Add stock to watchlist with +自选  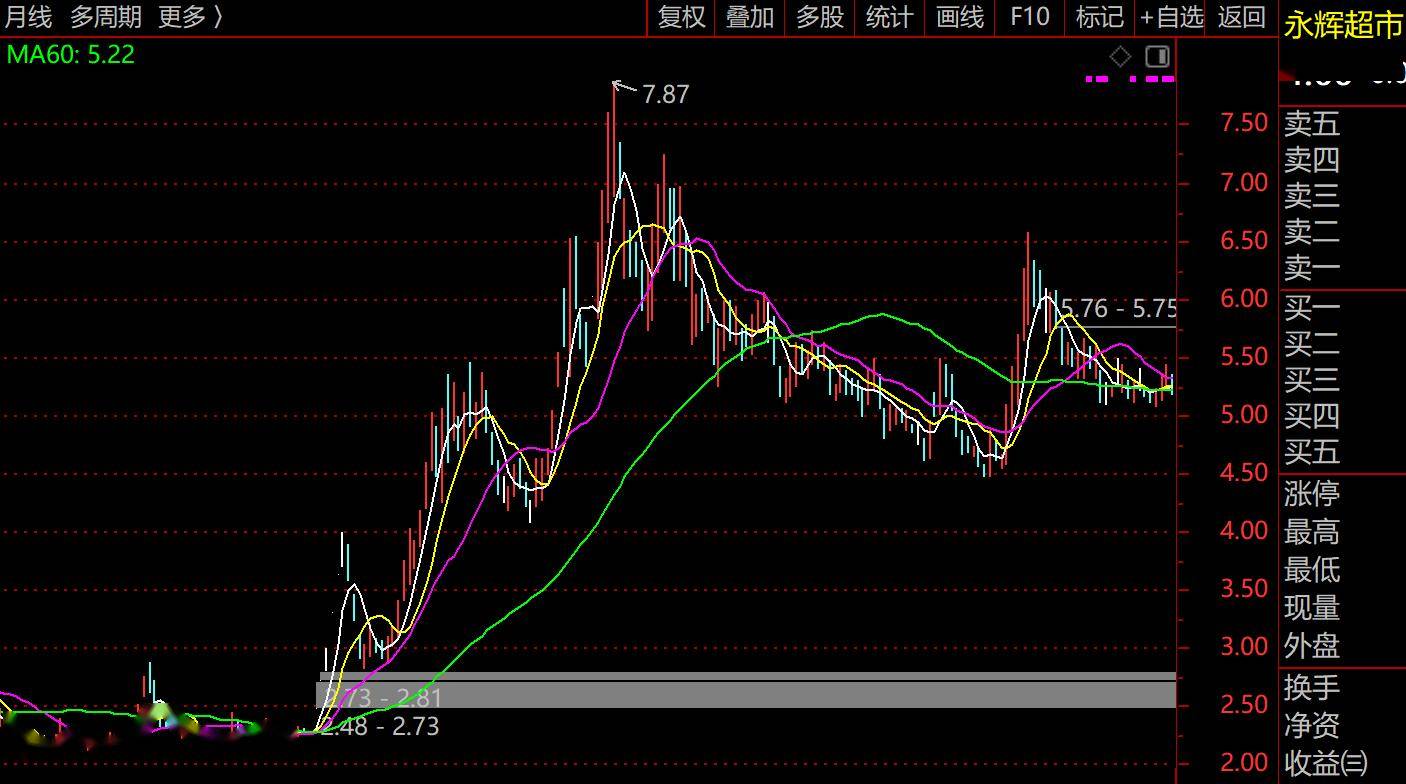[x=1171, y=17]
